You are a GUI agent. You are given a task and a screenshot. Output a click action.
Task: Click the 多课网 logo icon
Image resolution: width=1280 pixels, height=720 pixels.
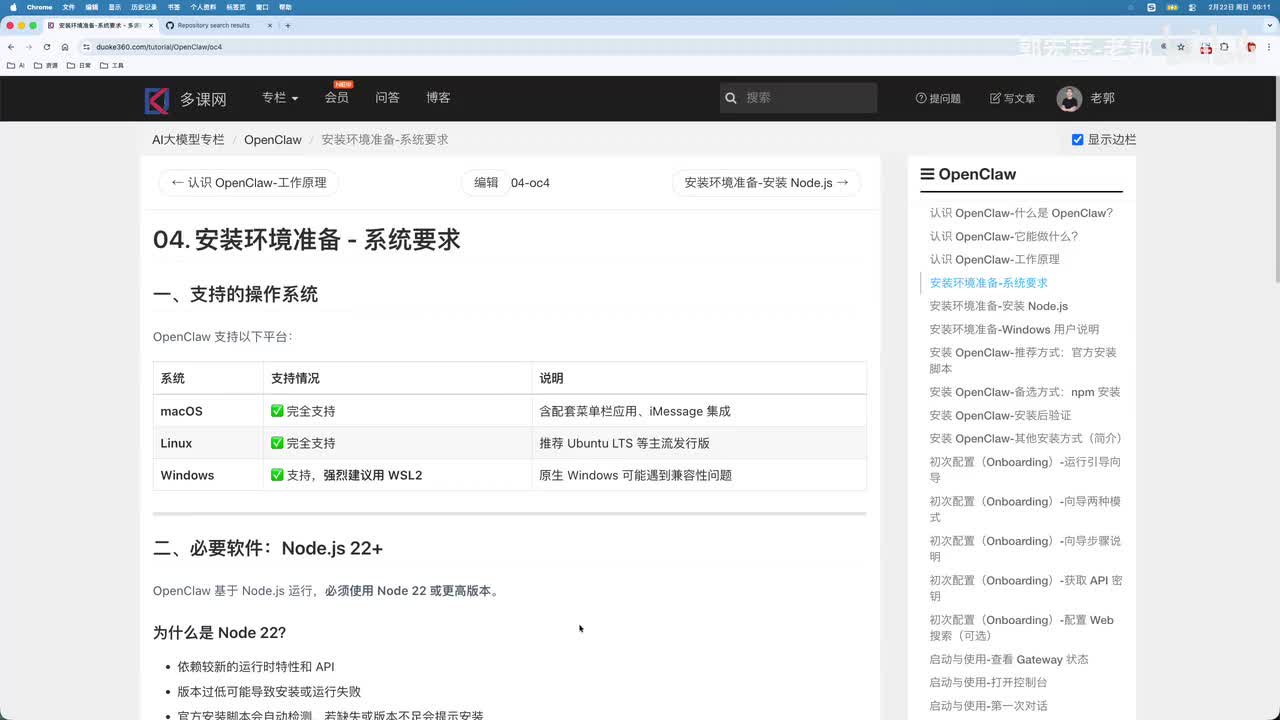point(157,99)
